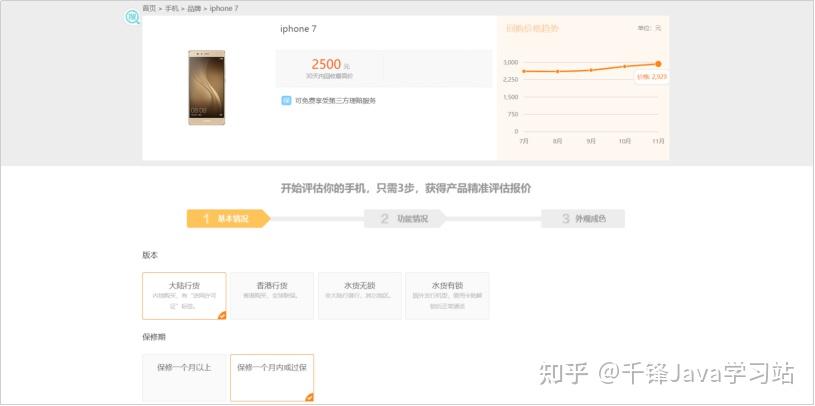Click the 回购价格趋势 chart title
The image size is (815, 406).
532,28
